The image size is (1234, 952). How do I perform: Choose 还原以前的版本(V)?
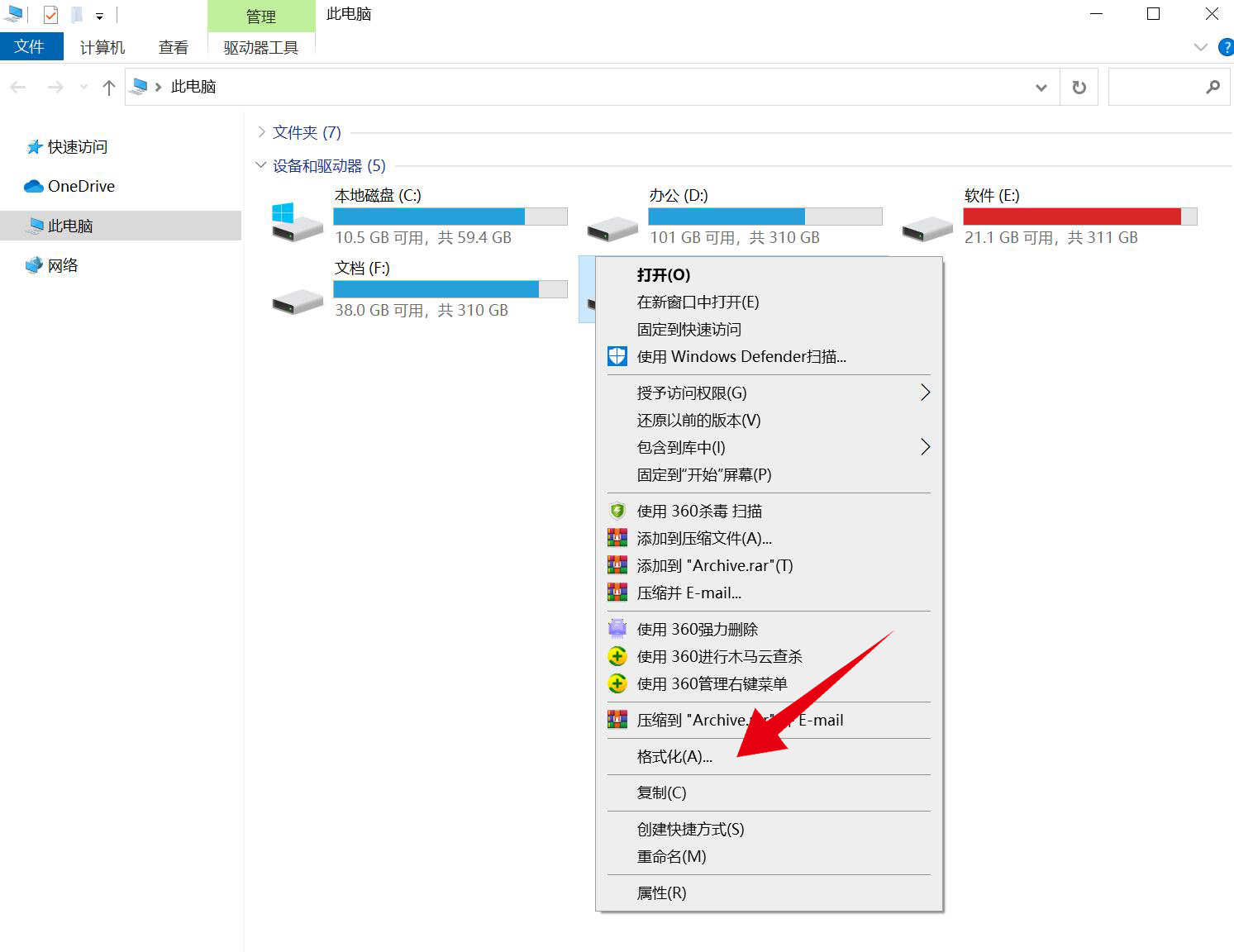click(769, 420)
